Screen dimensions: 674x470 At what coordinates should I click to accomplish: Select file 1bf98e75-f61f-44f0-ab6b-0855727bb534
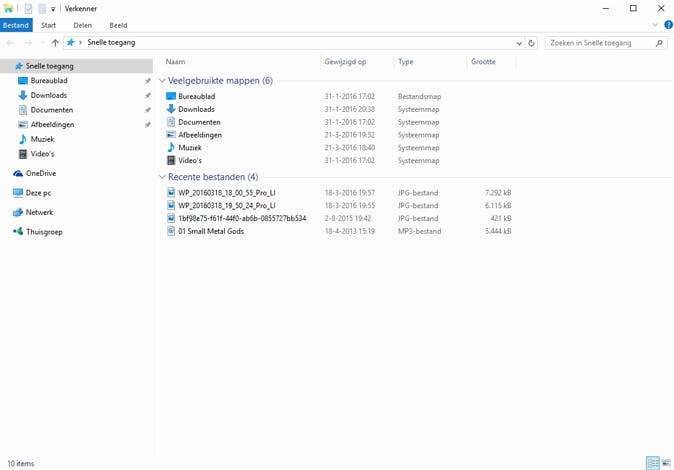coord(242,218)
